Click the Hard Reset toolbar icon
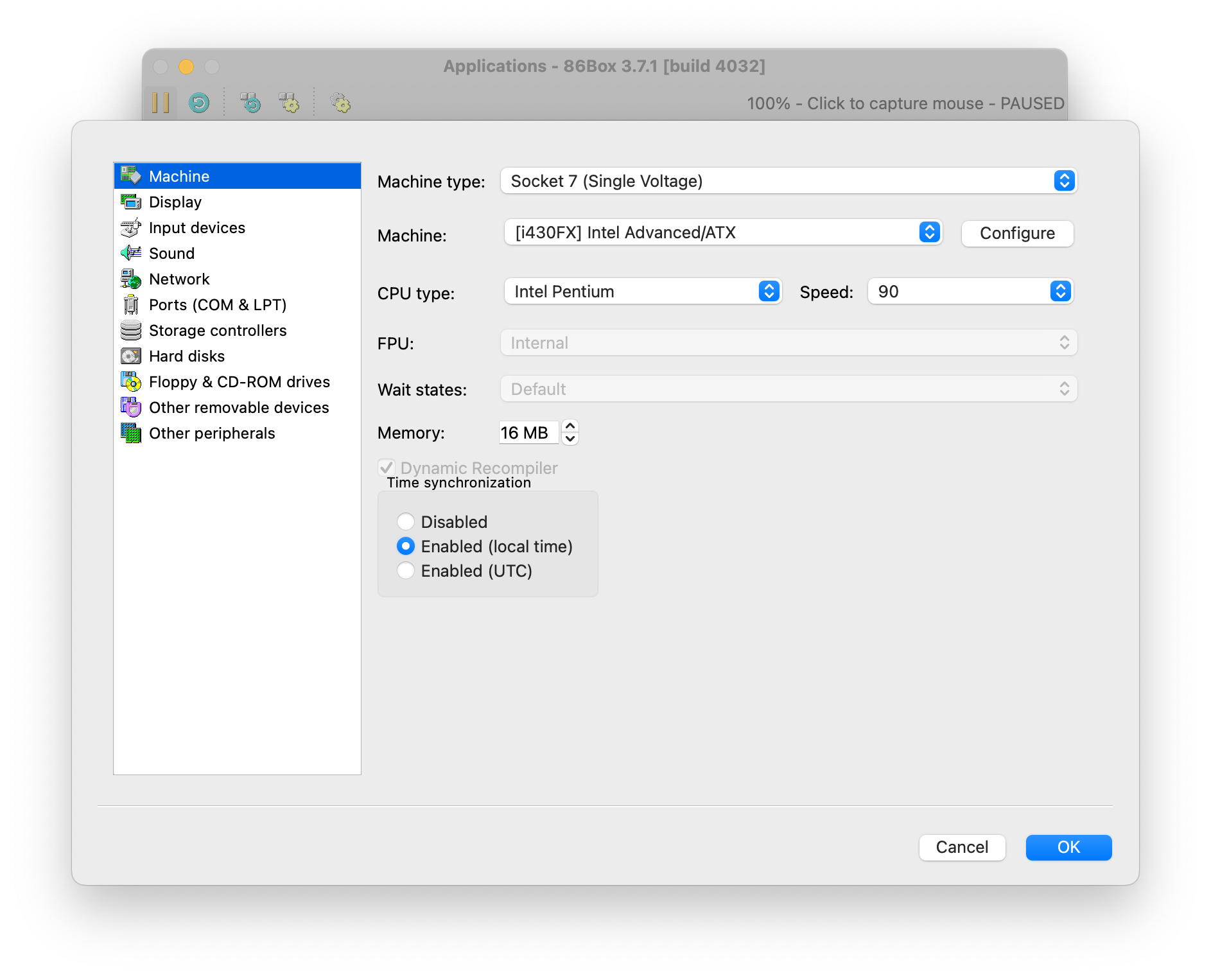This screenshot has height=980, width=1211. click(199, 102)
